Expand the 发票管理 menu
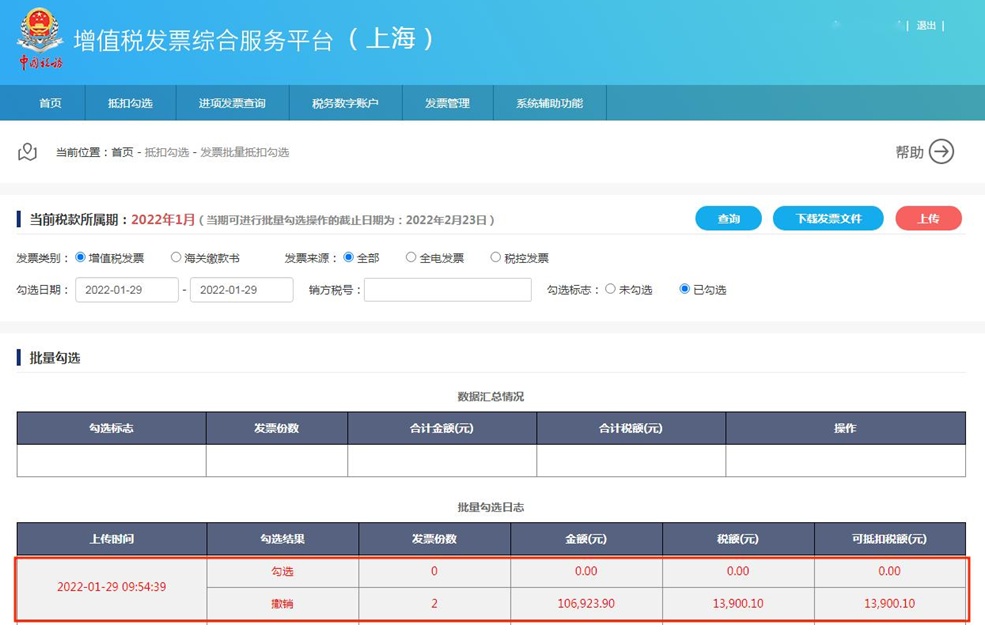 (447, 103)
